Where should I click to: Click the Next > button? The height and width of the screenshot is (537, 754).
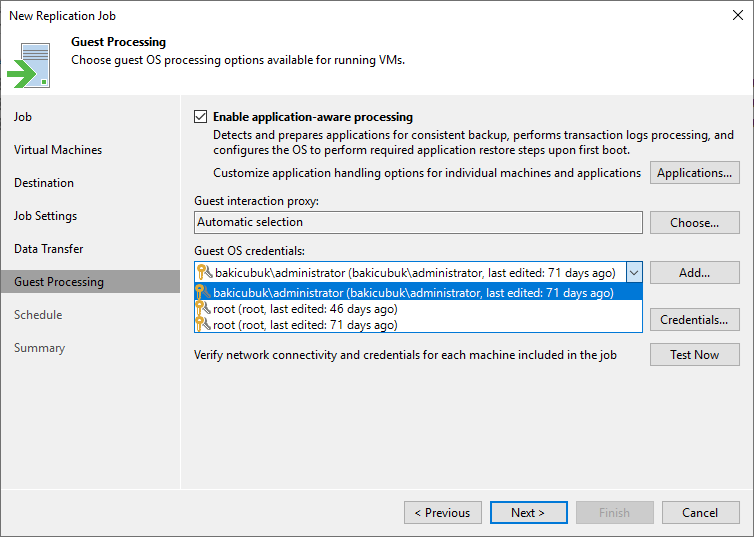528,512
